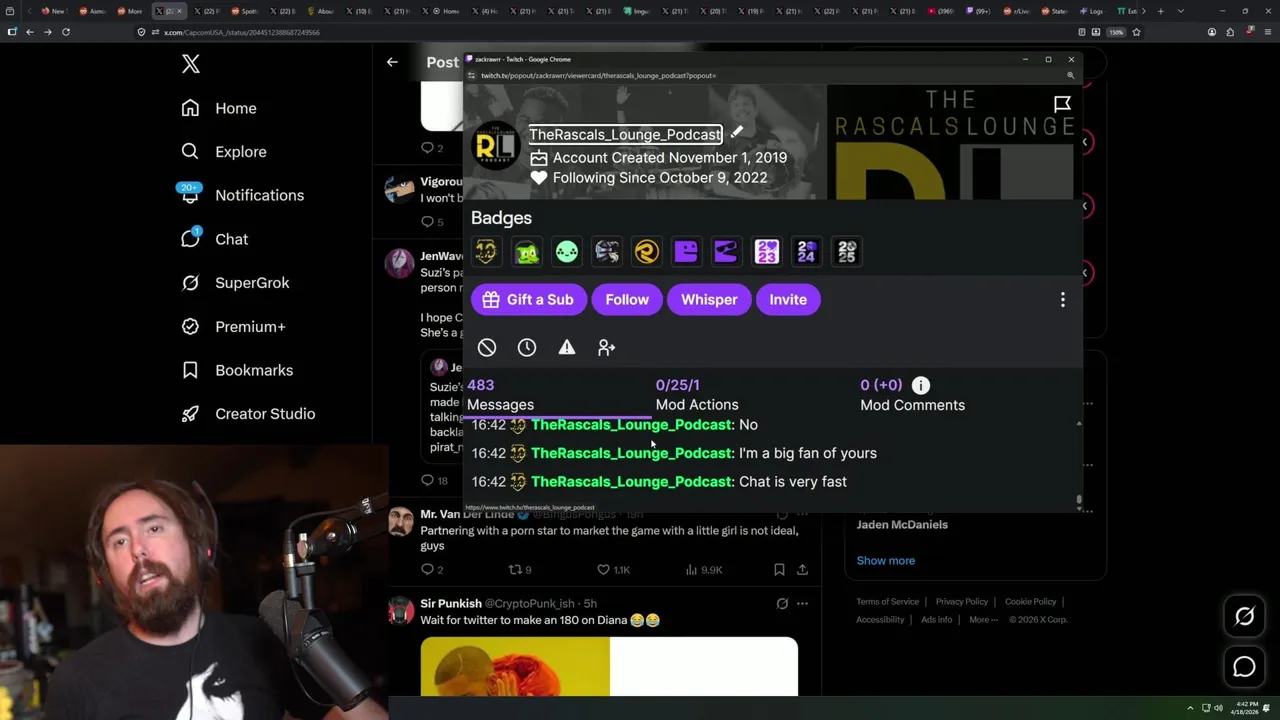Screen dimensions: 1280x720
Task: Repost Mr. Van Der Linde's post
Action: (520, 570)
